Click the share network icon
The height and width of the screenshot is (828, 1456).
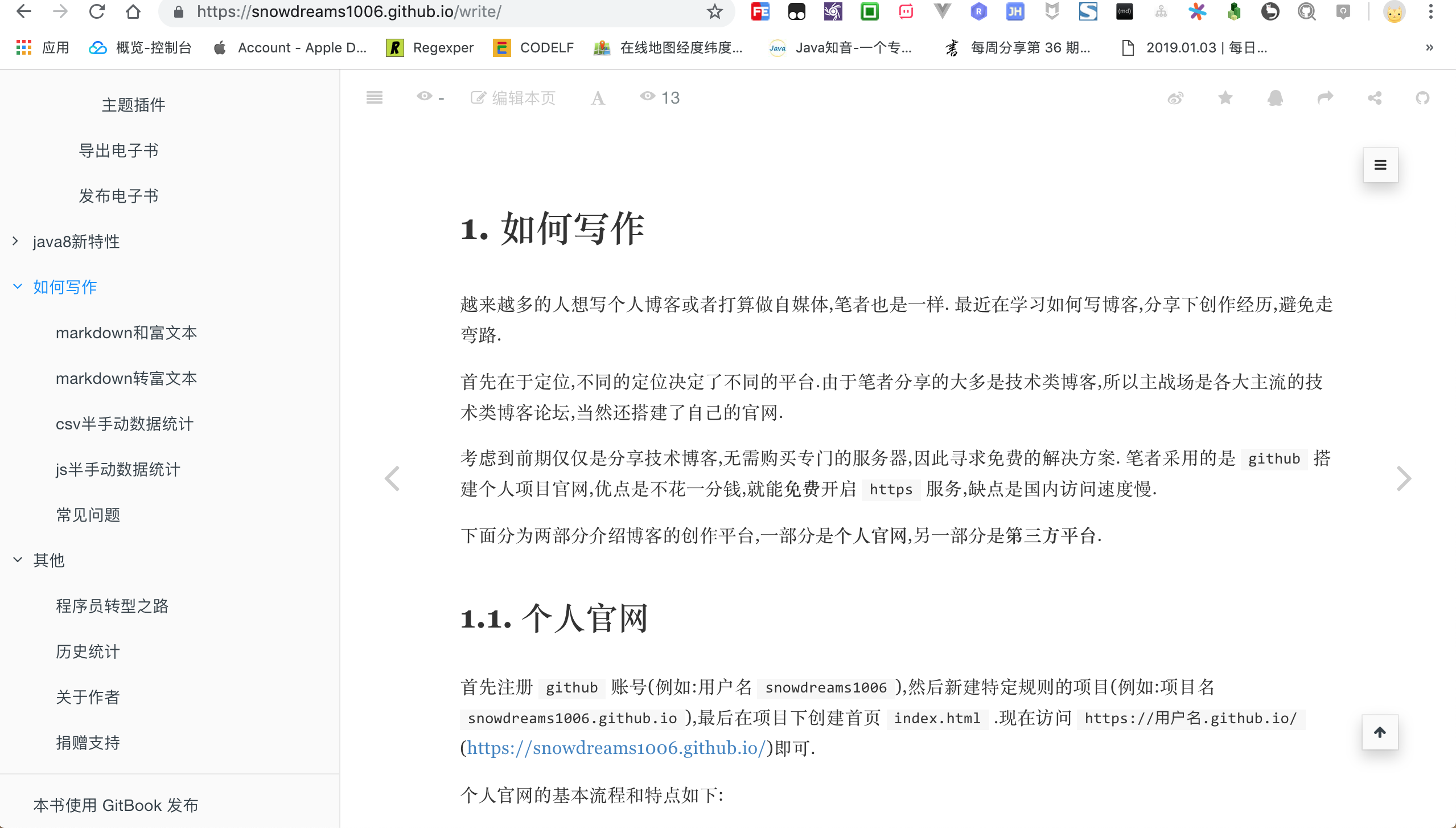pyautogui.click(x=1375, y=98)
